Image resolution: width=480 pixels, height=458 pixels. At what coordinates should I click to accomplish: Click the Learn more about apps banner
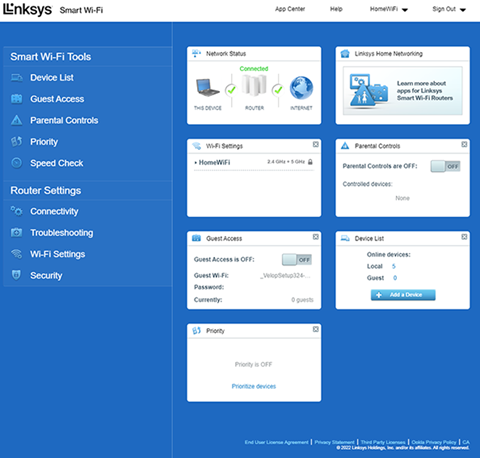click(403, 91)
